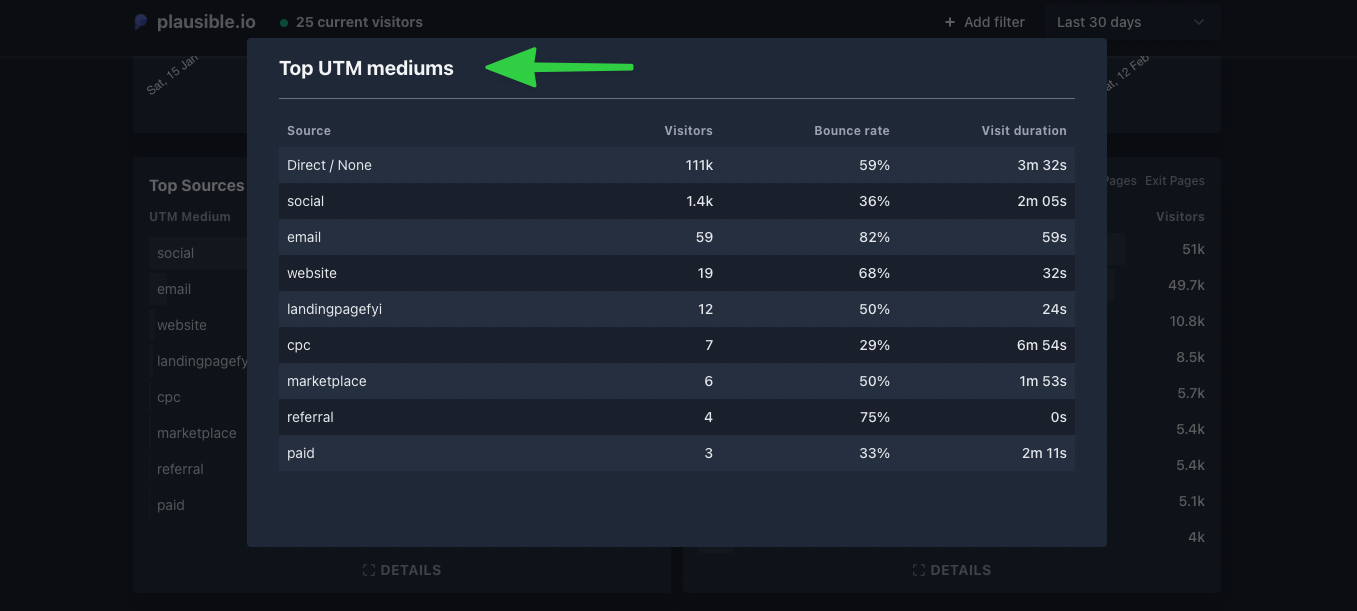Click the plus icon beside Add filter

pos(950,22)
